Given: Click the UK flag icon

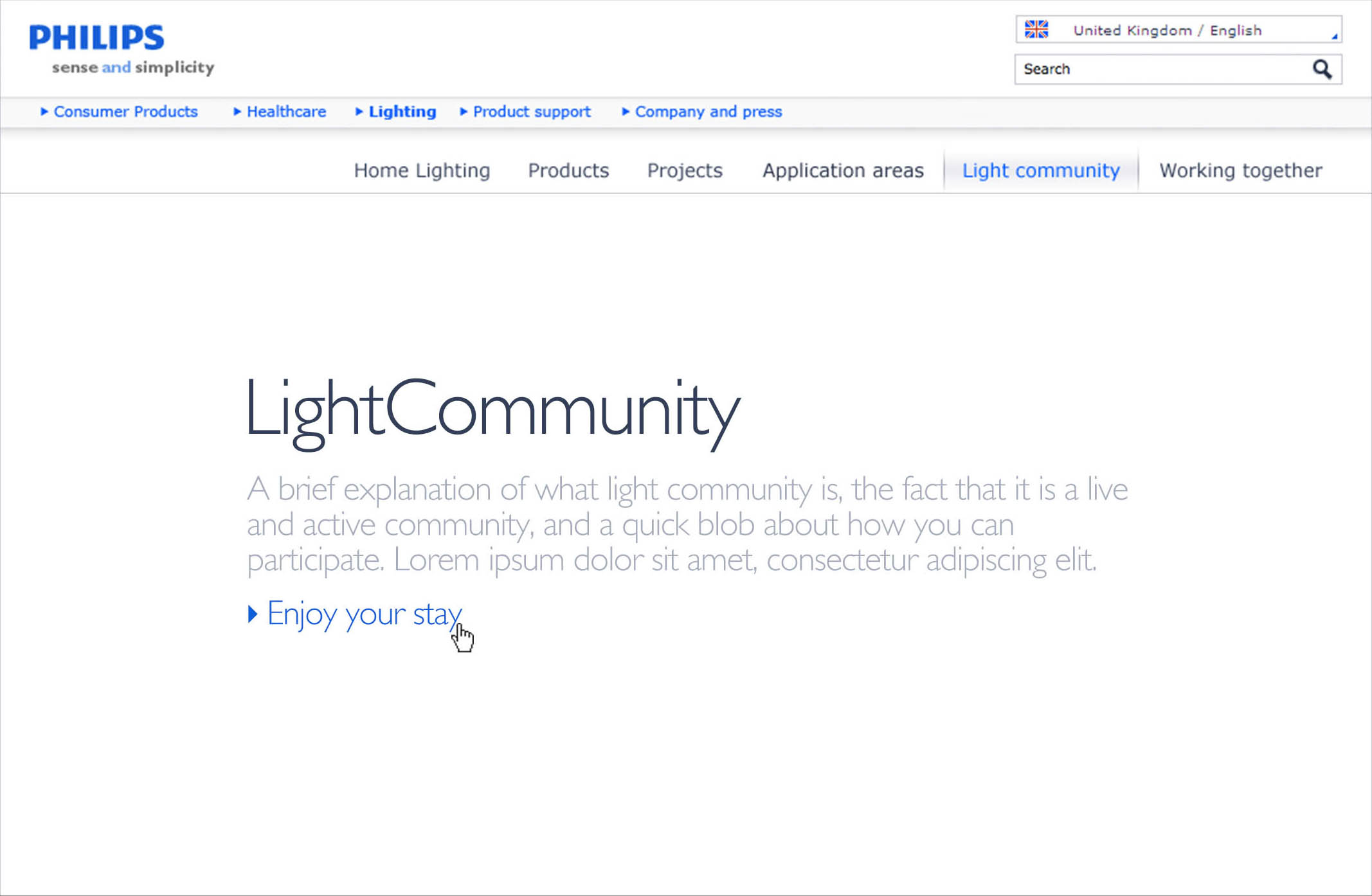Looking at the screenshot, I should [x=1036, y=30].
